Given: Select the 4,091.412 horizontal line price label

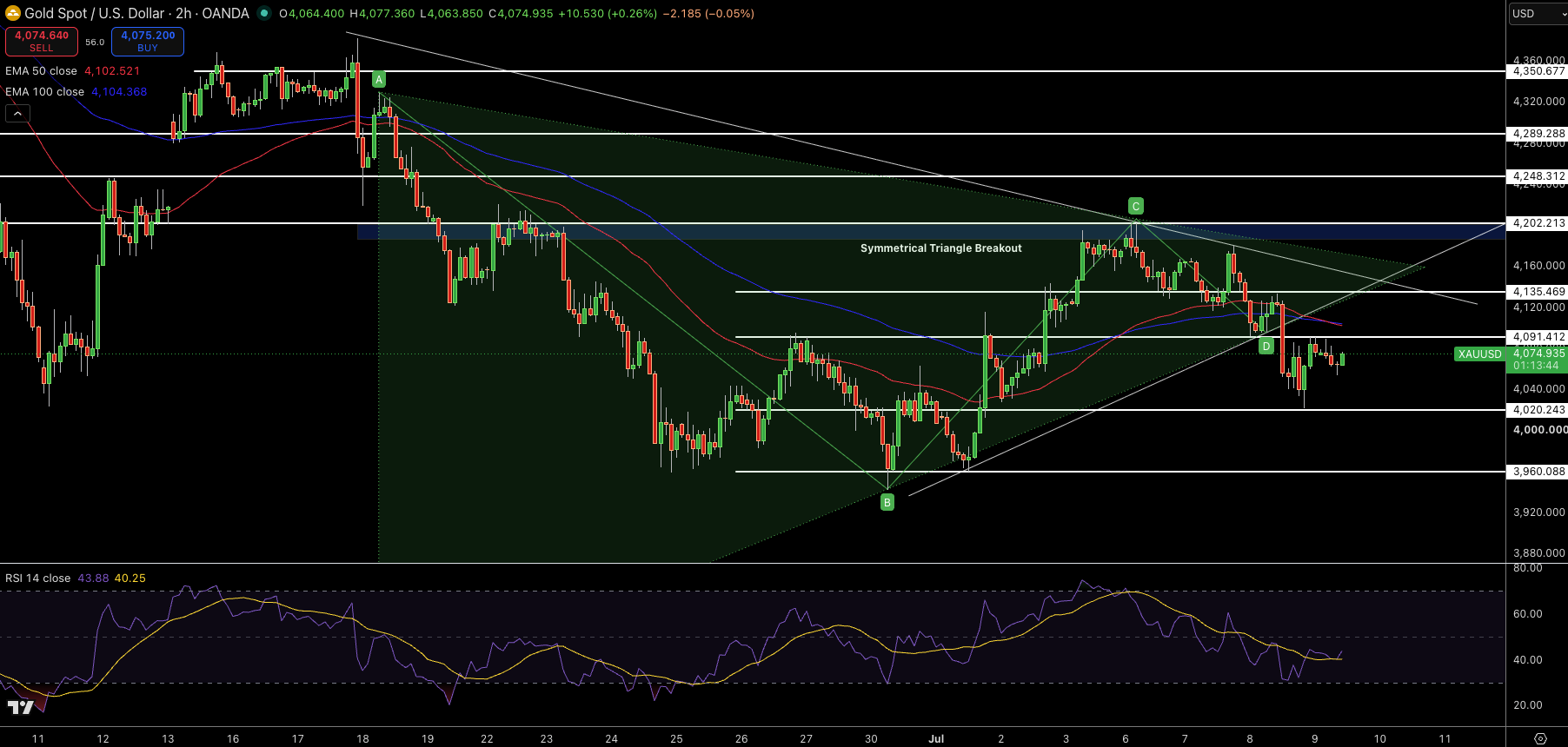Looking at the screenshot, I should click(1538, 337).
